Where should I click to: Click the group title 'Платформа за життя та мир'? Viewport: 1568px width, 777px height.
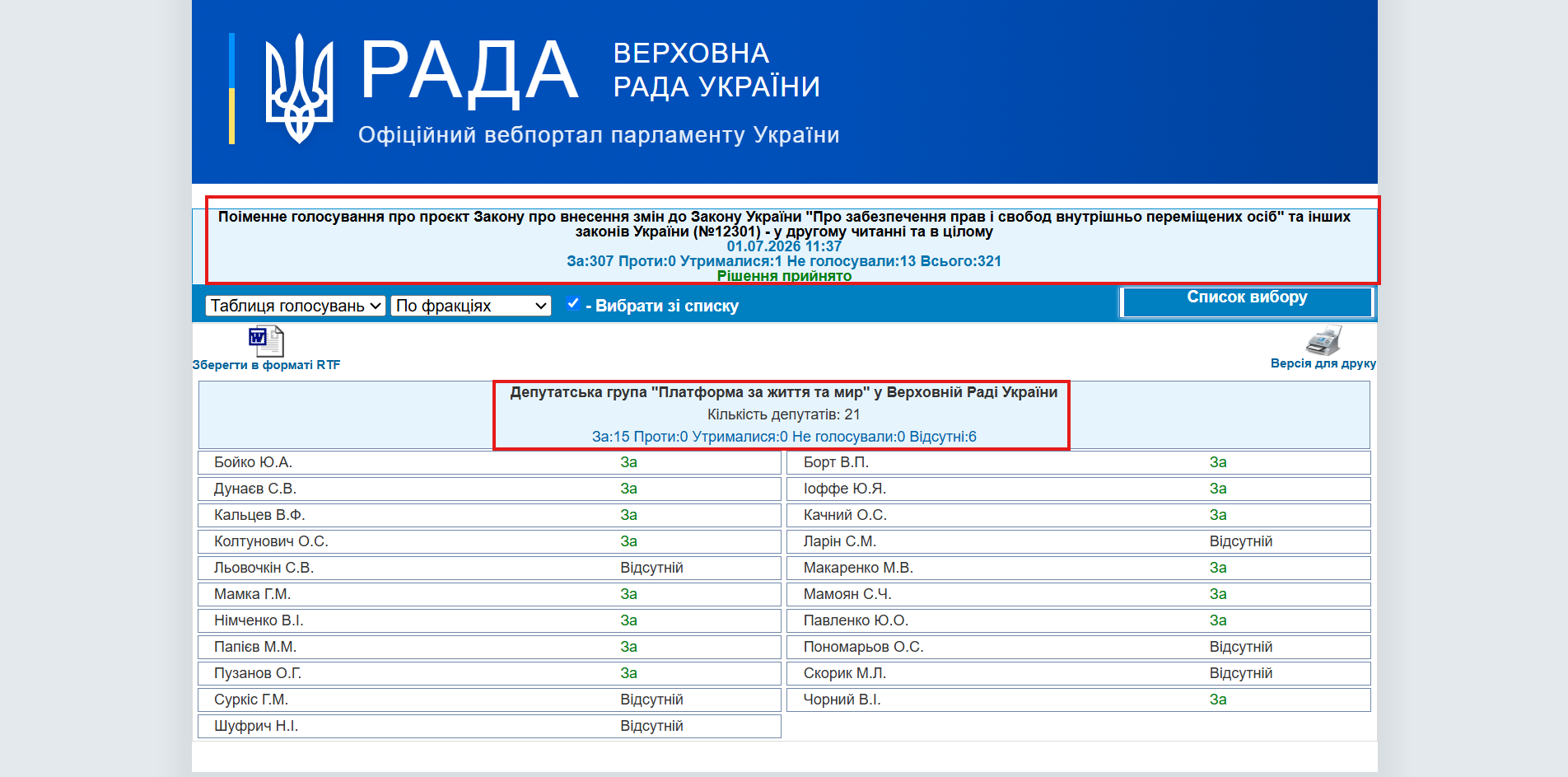[784, 392]
